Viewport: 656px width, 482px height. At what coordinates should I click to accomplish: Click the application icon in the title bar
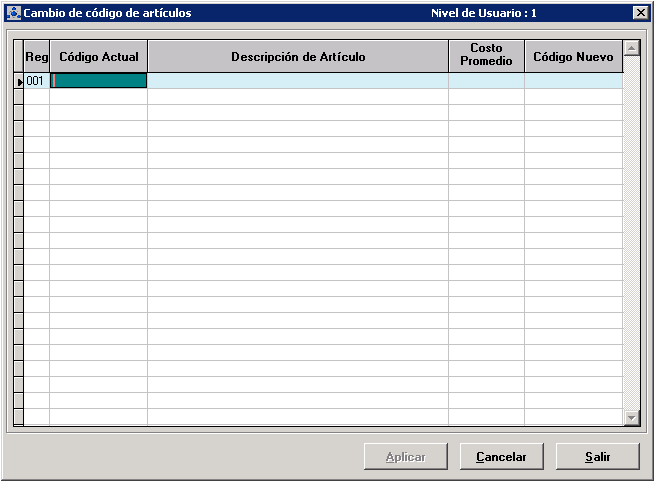[x=14, y=13]
